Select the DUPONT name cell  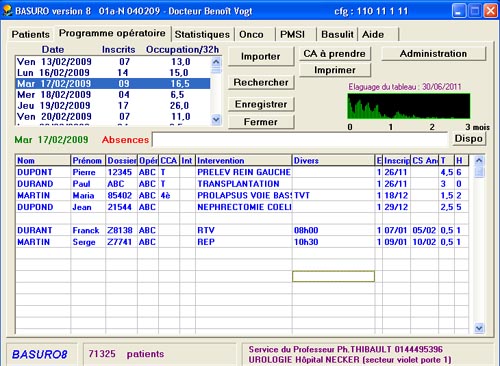43,172
